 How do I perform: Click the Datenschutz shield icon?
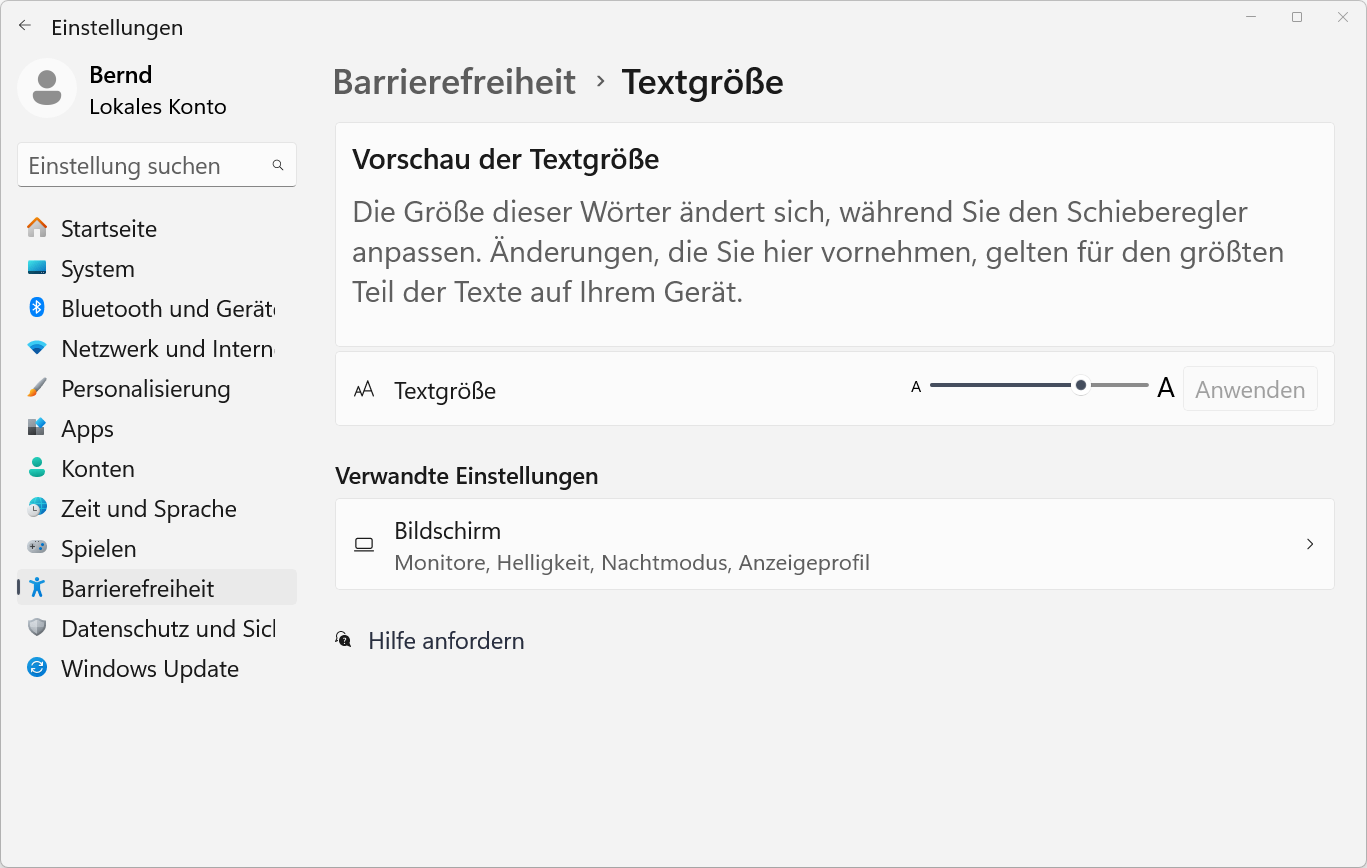pos(37,628)
